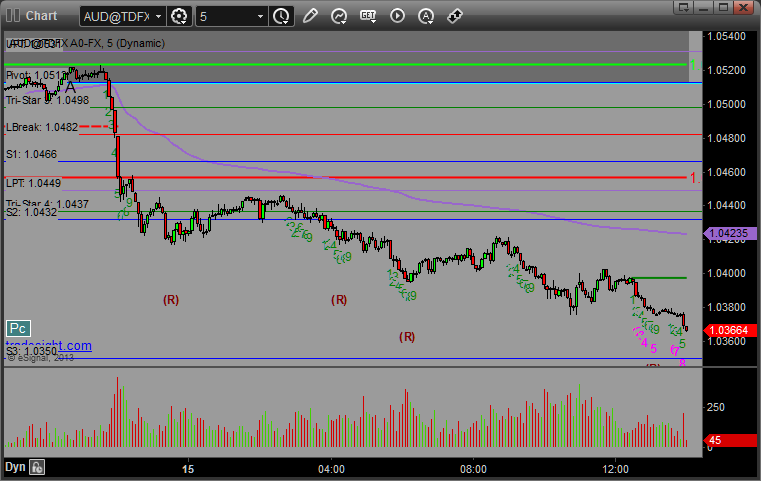761x481 pixels.
Task: Click the LBreak: 1.0482 label
Action: coord(42,127)
